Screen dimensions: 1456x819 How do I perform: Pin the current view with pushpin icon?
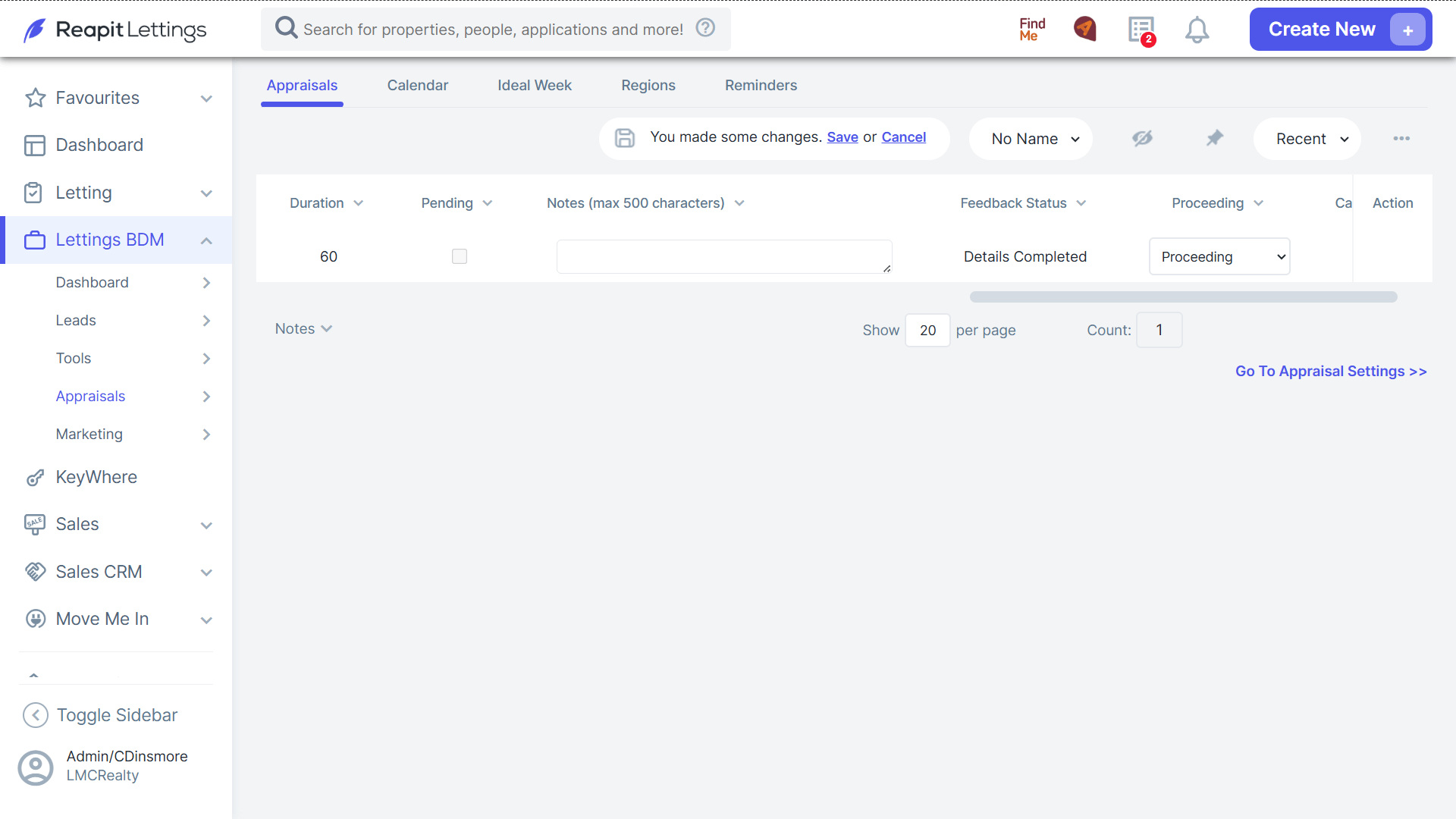(1215, 138)
